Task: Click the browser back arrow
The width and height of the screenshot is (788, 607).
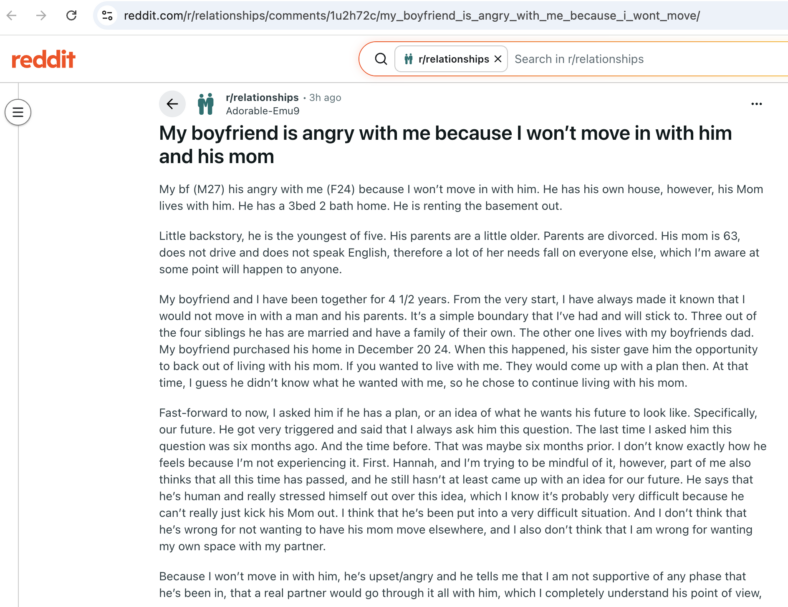Action: 12,16
